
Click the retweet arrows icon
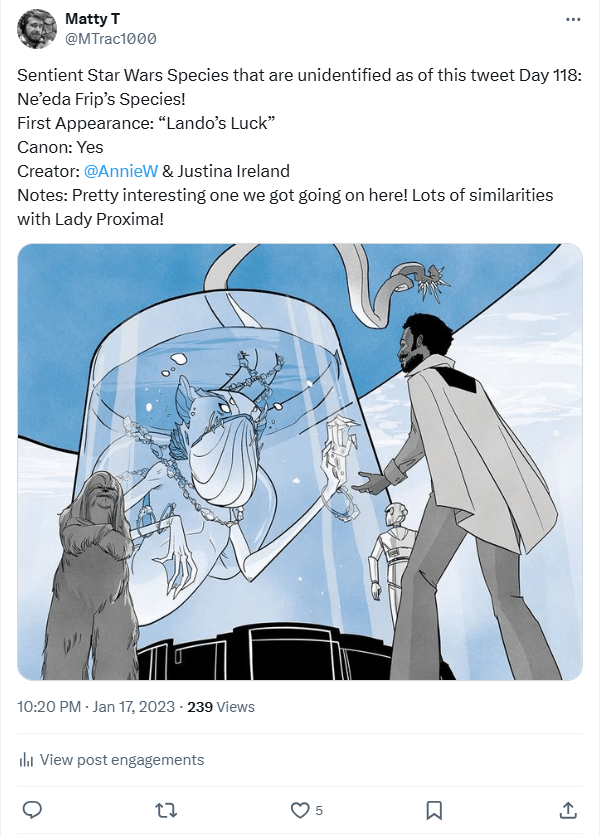(166, 811)
